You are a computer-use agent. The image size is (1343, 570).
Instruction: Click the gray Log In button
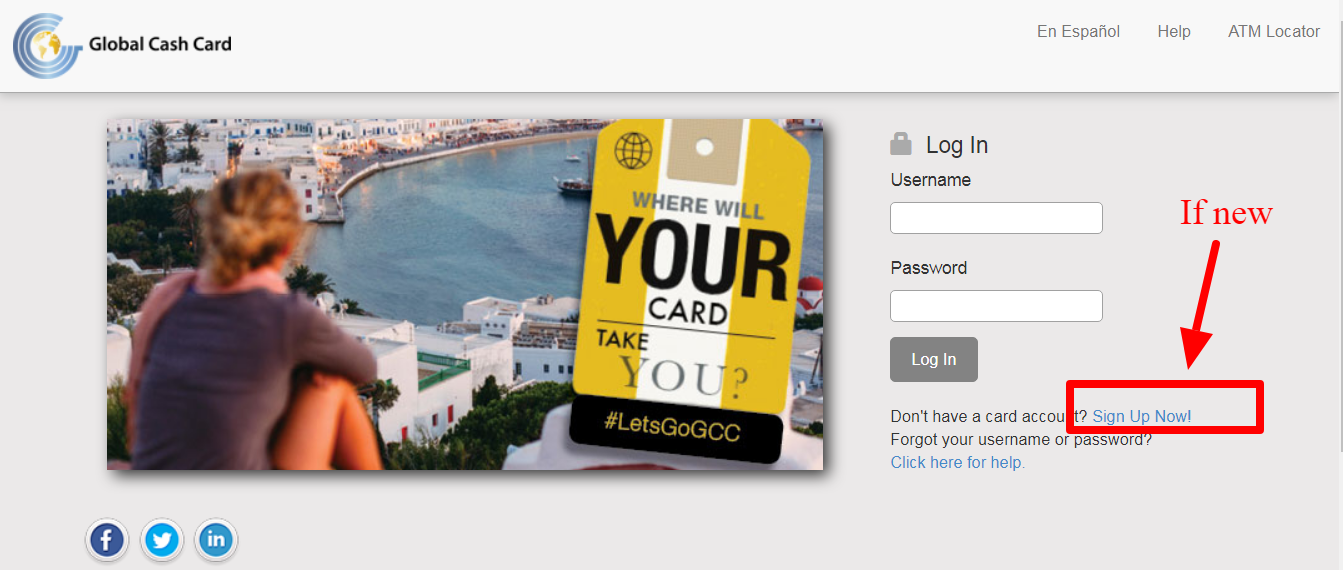pos(934,360)
